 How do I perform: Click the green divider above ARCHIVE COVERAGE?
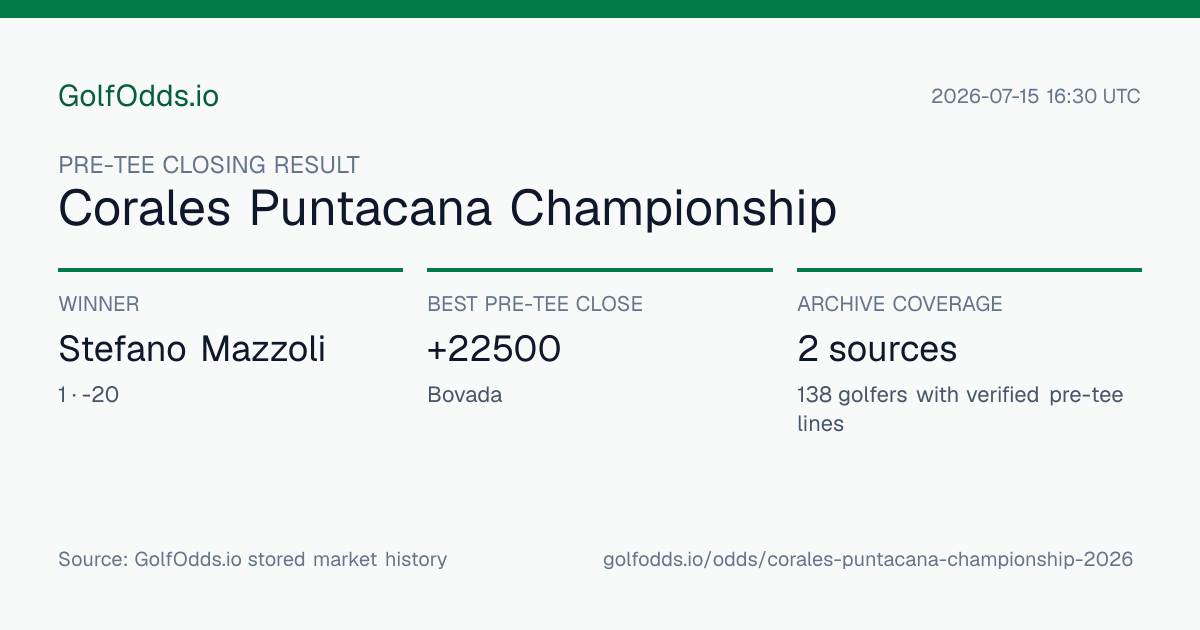click(x=969, y=270)
